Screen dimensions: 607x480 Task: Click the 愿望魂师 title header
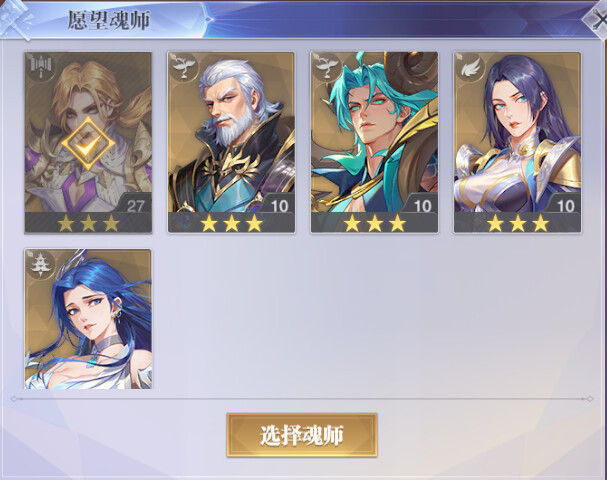[109, 20]
